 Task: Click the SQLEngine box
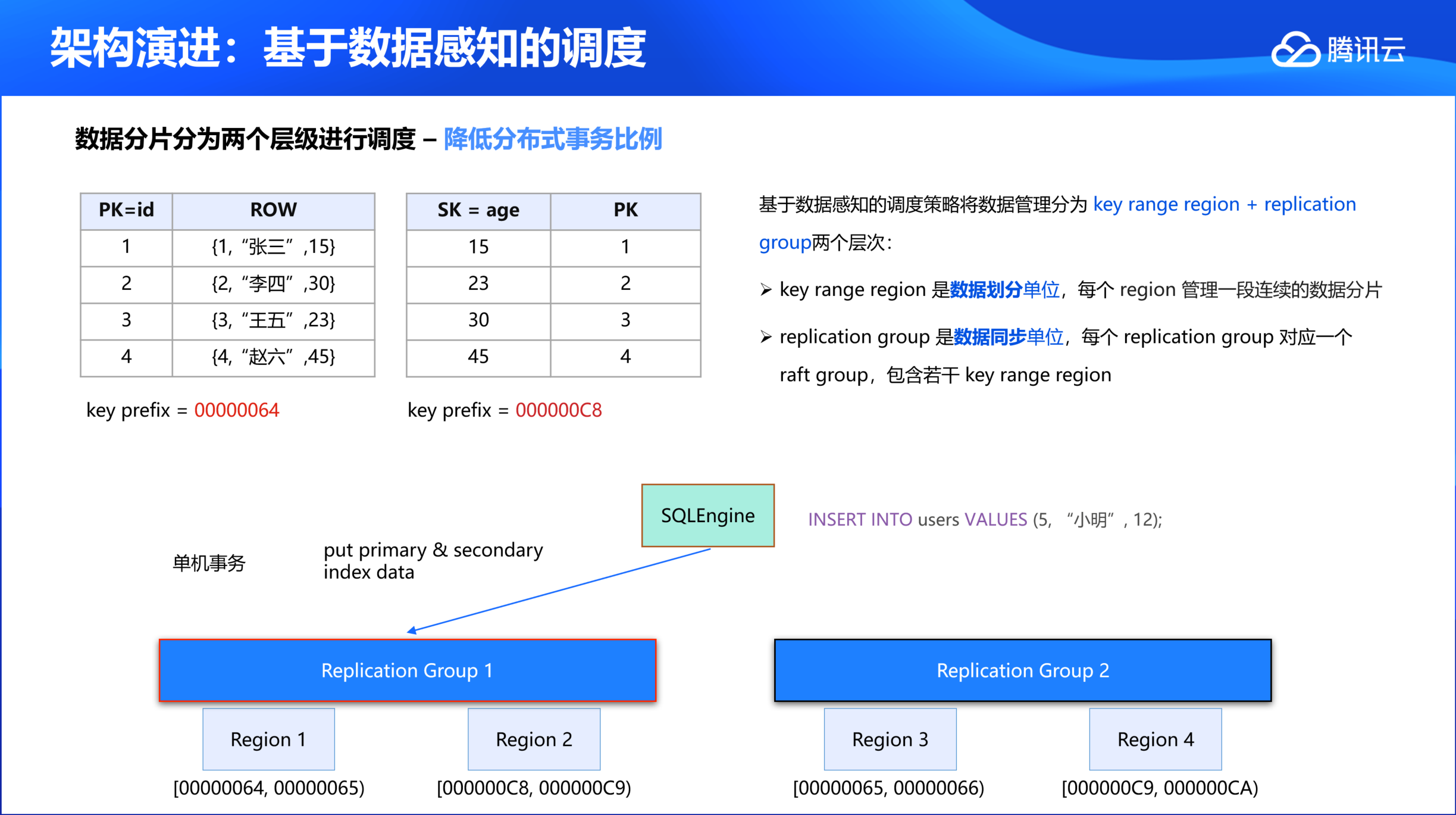tap(707, 516)
